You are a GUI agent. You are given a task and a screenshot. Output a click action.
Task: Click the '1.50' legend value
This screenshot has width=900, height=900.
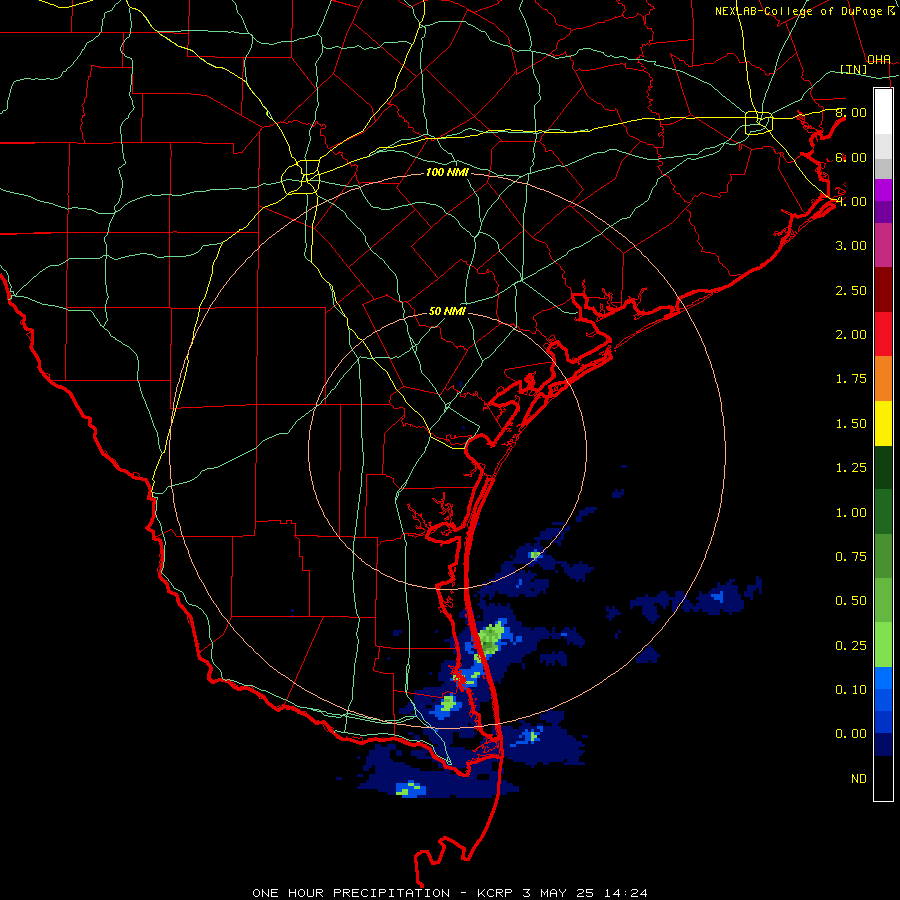[851, 424]
